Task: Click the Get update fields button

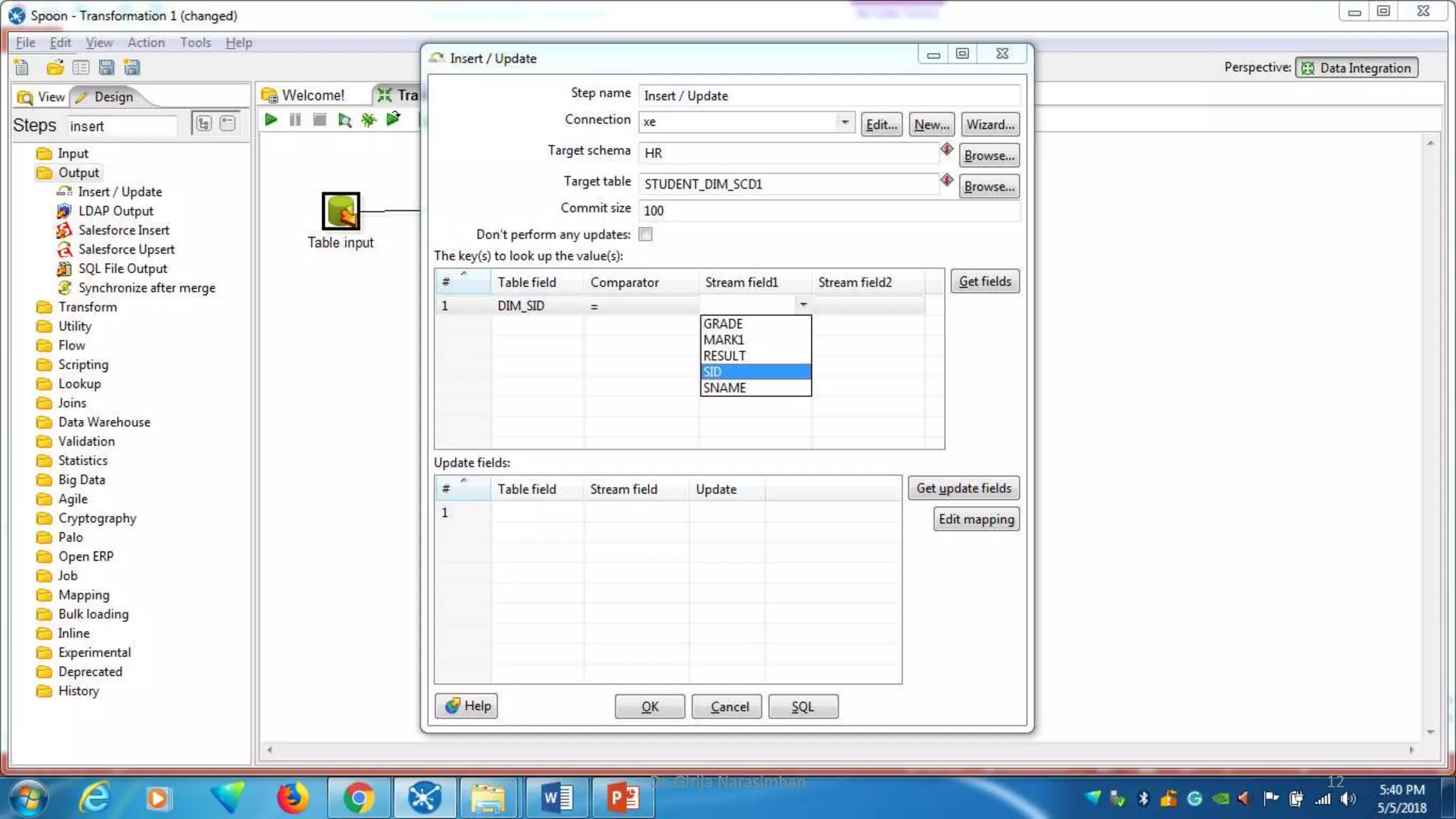Action: [963, 488]
